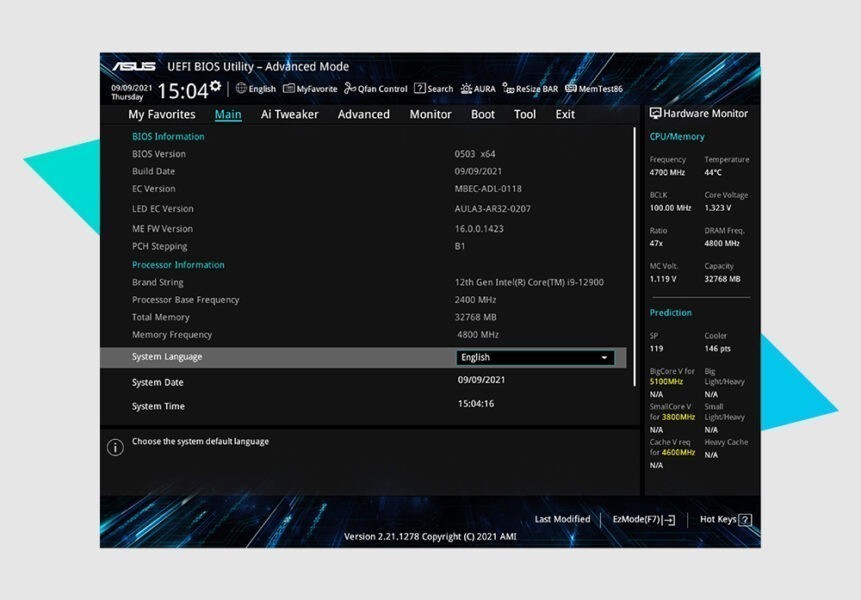Click the Hardware Monitor screen icon
861x600 pixels.
tap(655, 113)
